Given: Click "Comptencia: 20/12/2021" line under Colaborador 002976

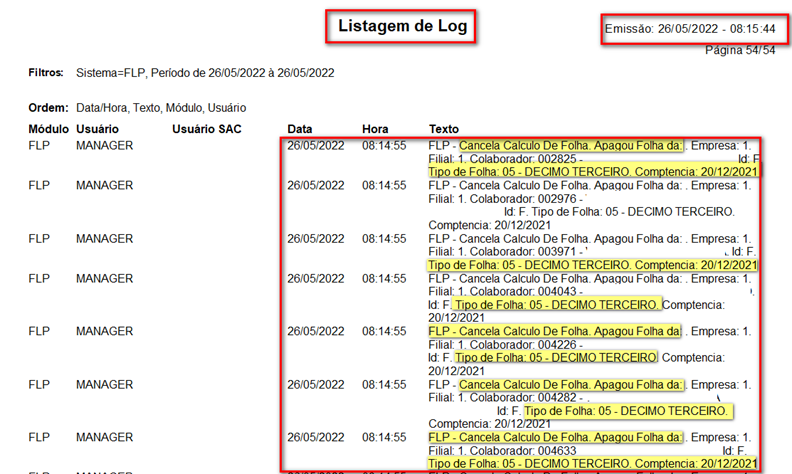Looking at the screenshot, I should [489, 225].
